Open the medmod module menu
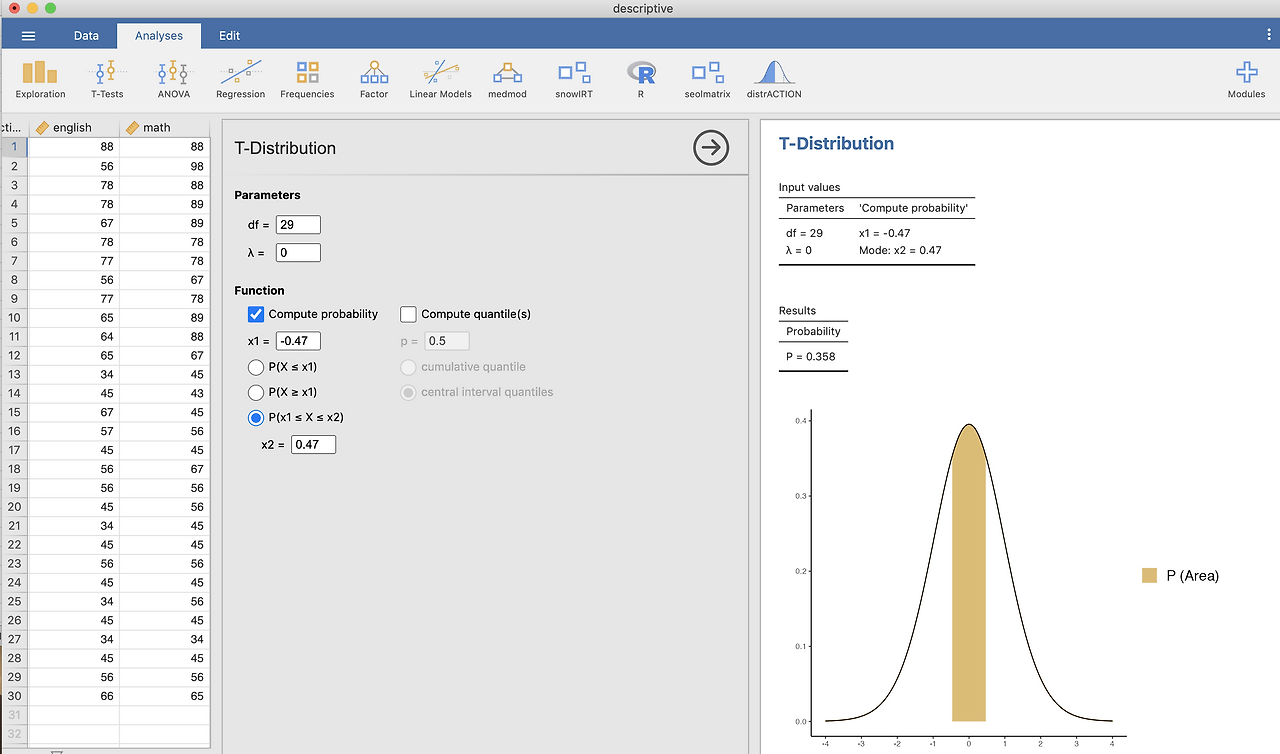Viewport: 1280px width, 754px height. click(507, 79)
